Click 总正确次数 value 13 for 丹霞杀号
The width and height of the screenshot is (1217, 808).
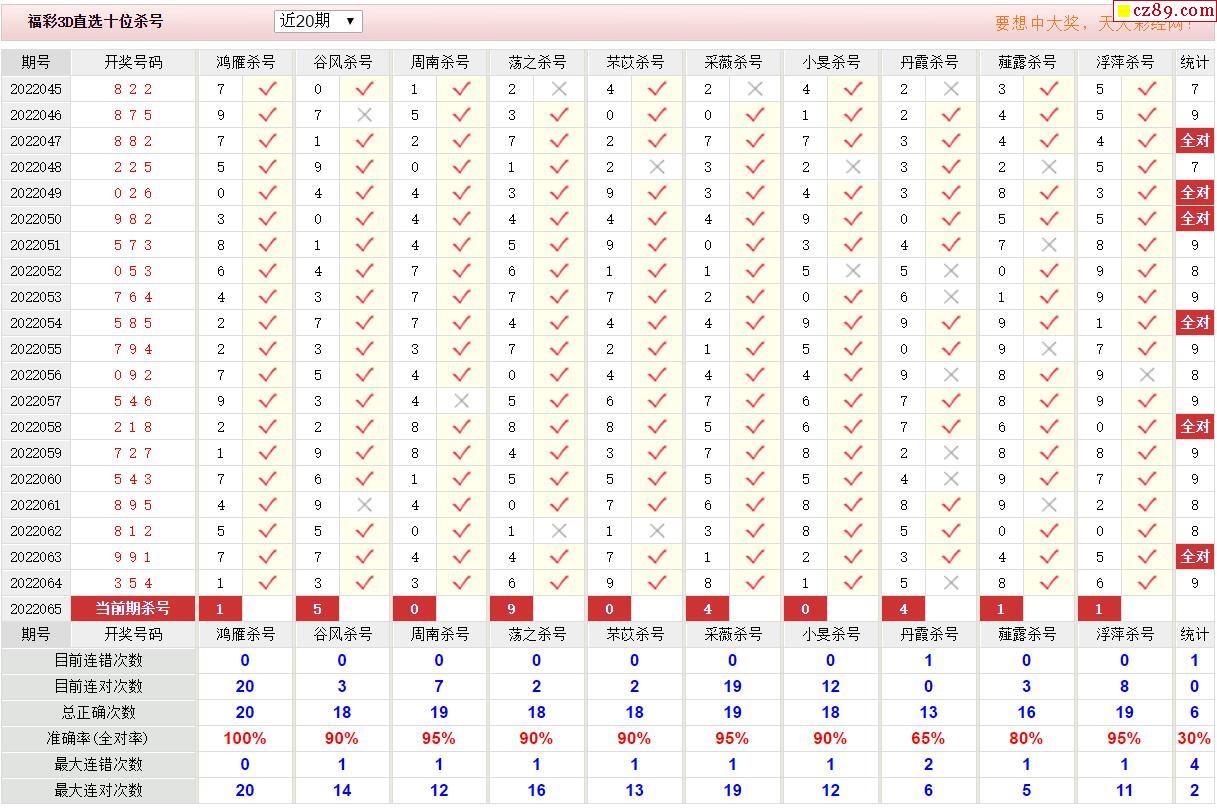point(928,713)
